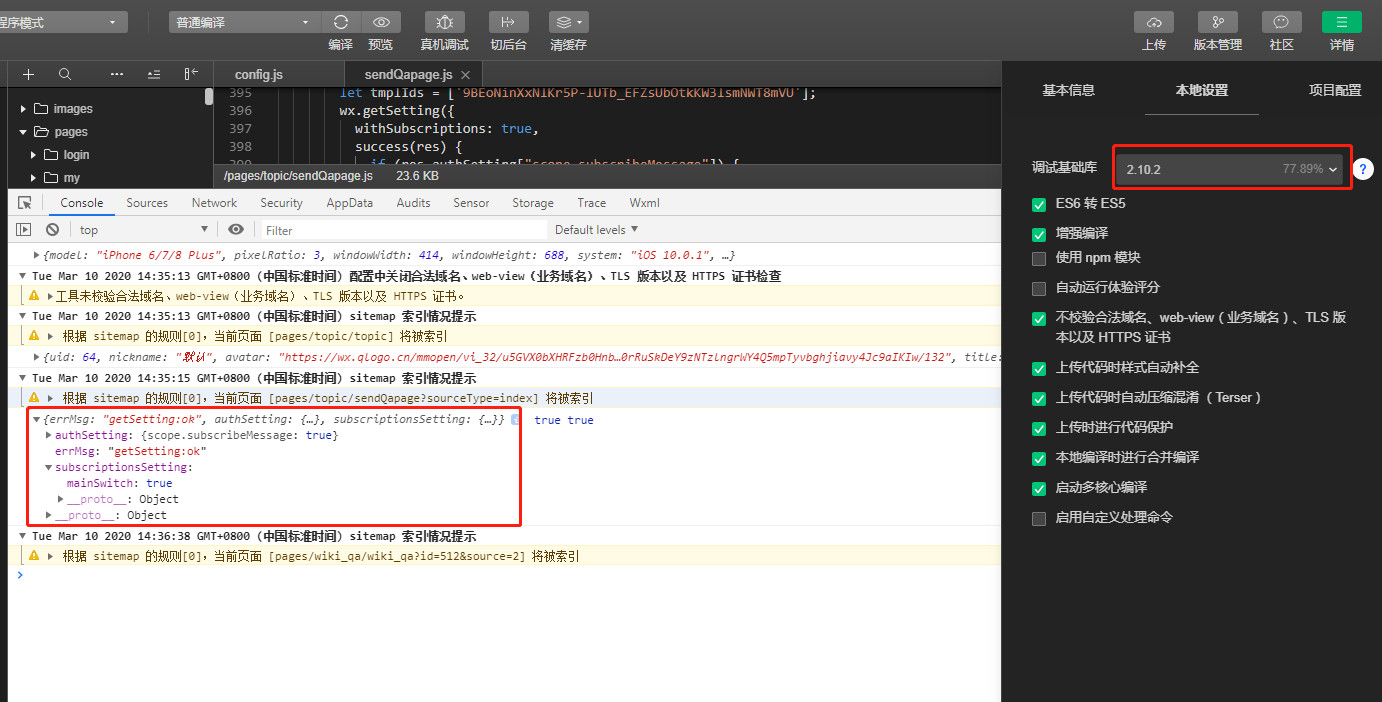Click the console eye live expression icon
This screenshot has height=702, width=1382.
236,230
